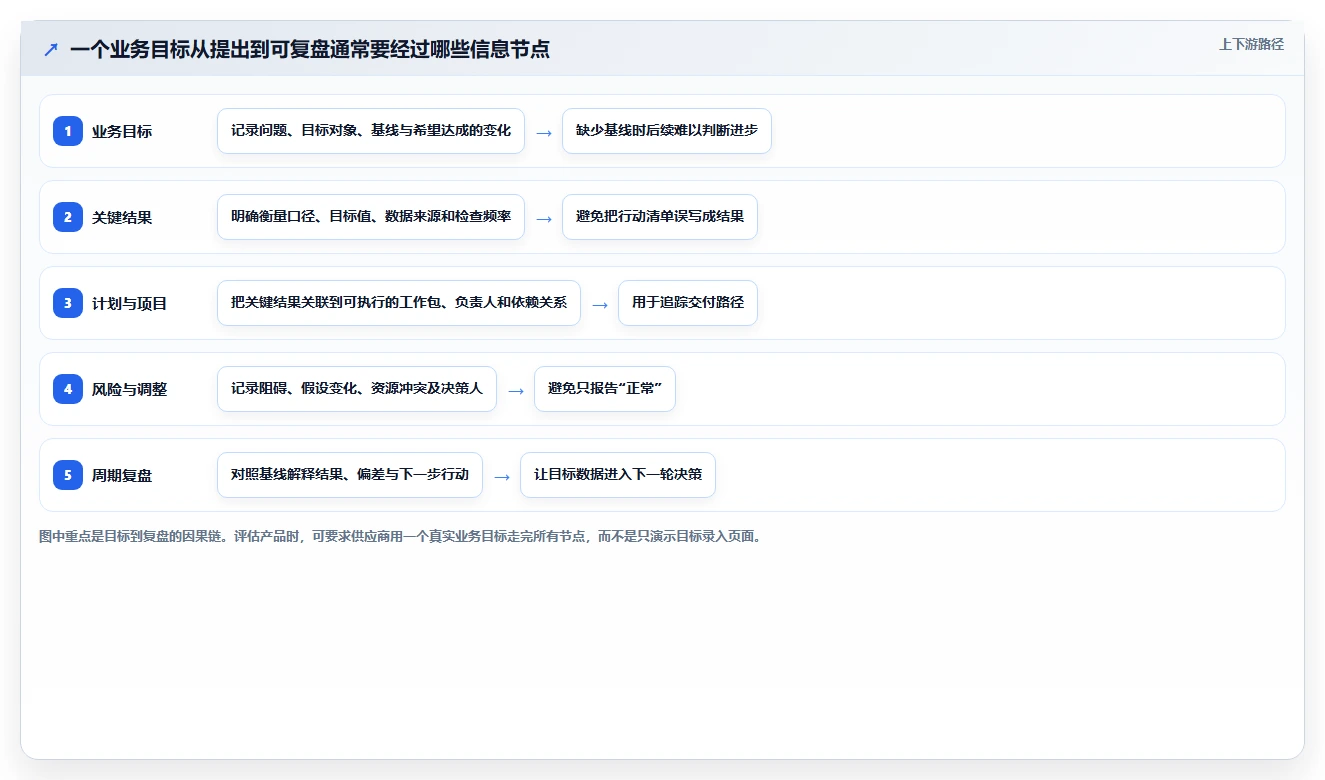Select the box 记录问题、目标对象、基线与希望达成的变化
This screenshot has height=780, width=1325.
[x=371, y=131]
